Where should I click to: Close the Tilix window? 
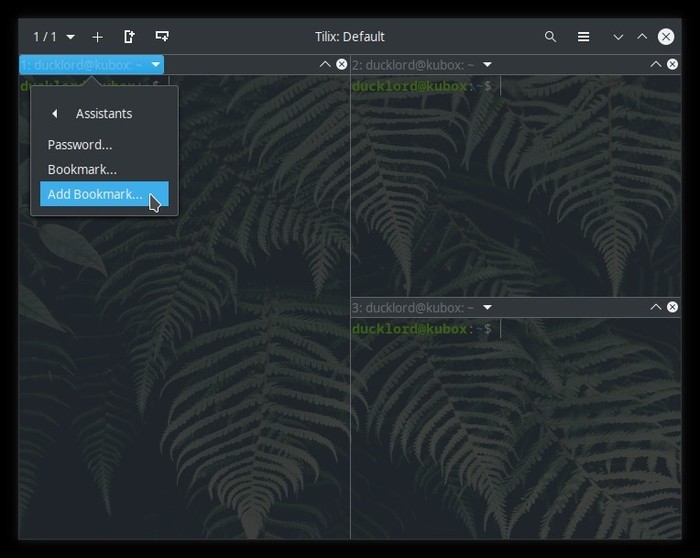666,37
